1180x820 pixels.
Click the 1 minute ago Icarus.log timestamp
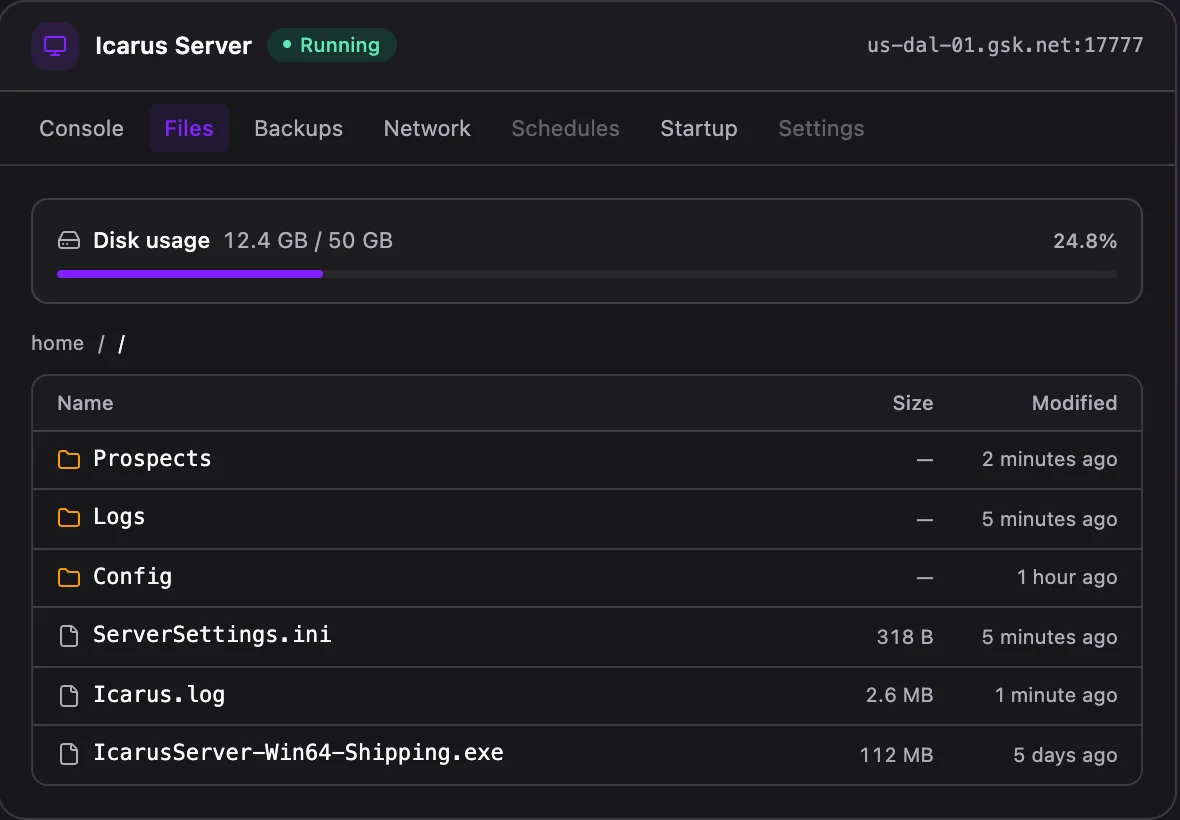click(1056, 695)
